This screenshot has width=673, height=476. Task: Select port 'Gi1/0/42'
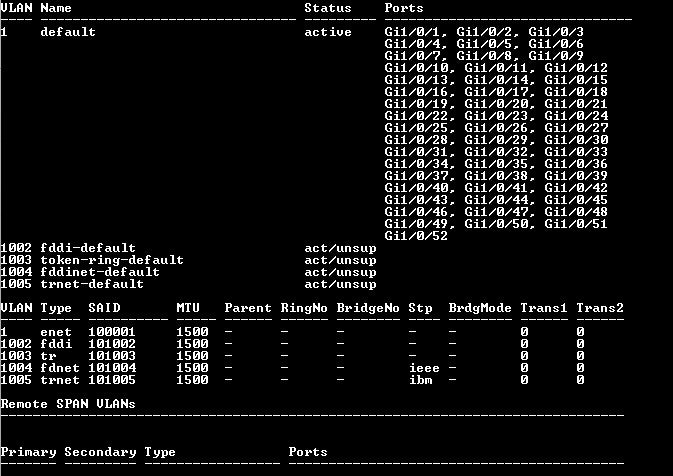click(x=576, y=188)
